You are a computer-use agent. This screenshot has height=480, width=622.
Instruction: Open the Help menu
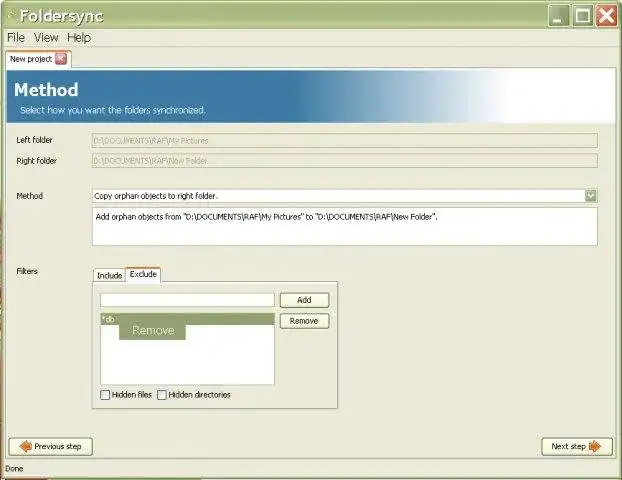(79, 38)
